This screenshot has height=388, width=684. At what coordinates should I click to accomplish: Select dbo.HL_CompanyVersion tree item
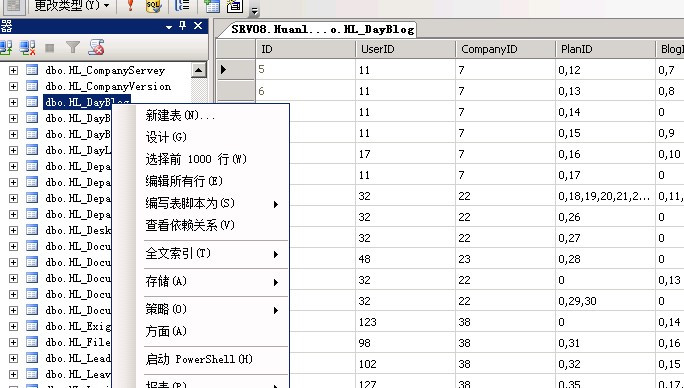[108, 86]
